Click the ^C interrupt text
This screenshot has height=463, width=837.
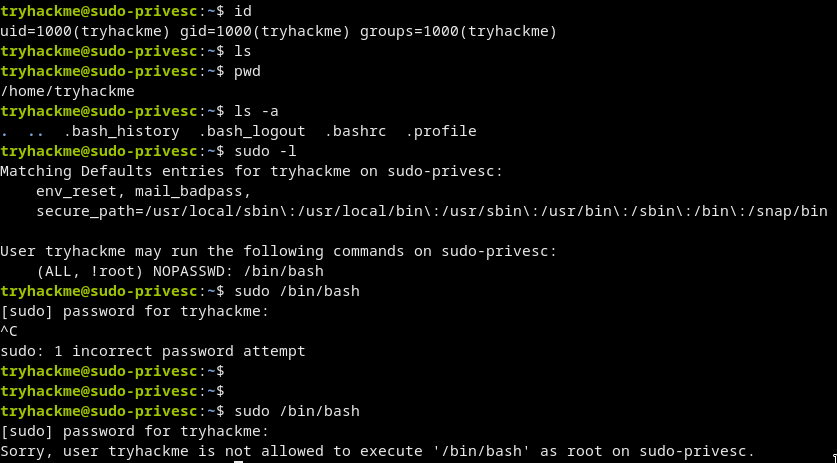click(10, 331)
